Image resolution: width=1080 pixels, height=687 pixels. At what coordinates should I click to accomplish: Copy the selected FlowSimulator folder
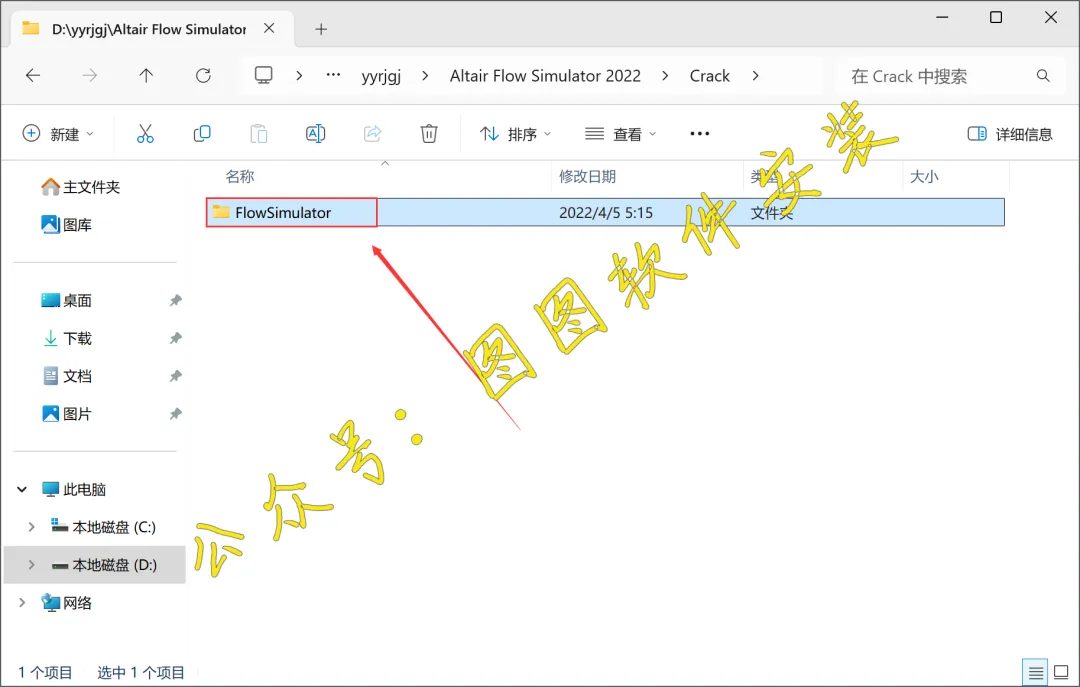pyautogui.click(x=202, y=134)
